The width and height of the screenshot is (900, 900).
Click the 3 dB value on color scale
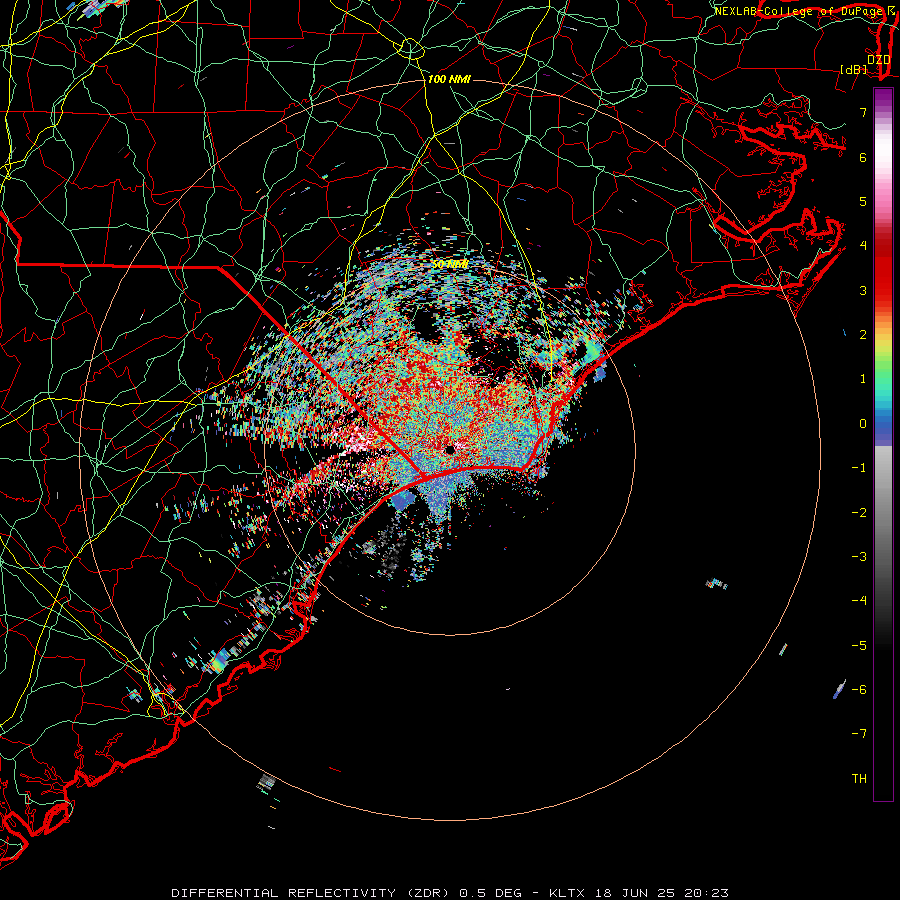pos(863,290)
